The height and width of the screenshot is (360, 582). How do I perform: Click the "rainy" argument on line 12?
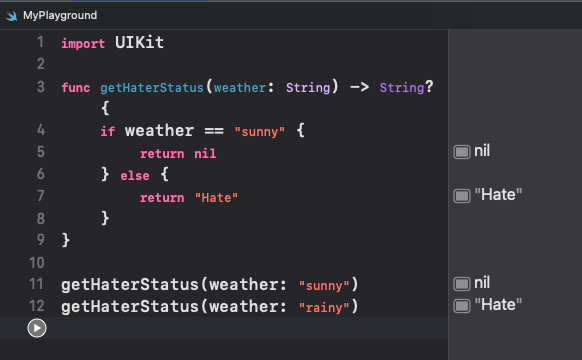click(x=324, y=307)
